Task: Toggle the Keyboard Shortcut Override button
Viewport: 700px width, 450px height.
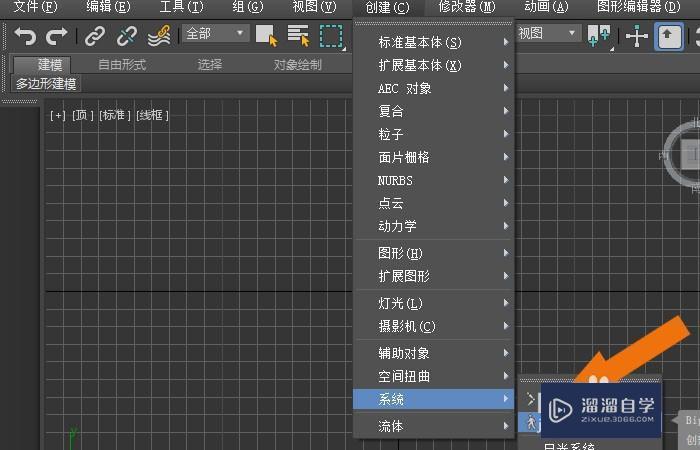Action: (x=668, y=36)
